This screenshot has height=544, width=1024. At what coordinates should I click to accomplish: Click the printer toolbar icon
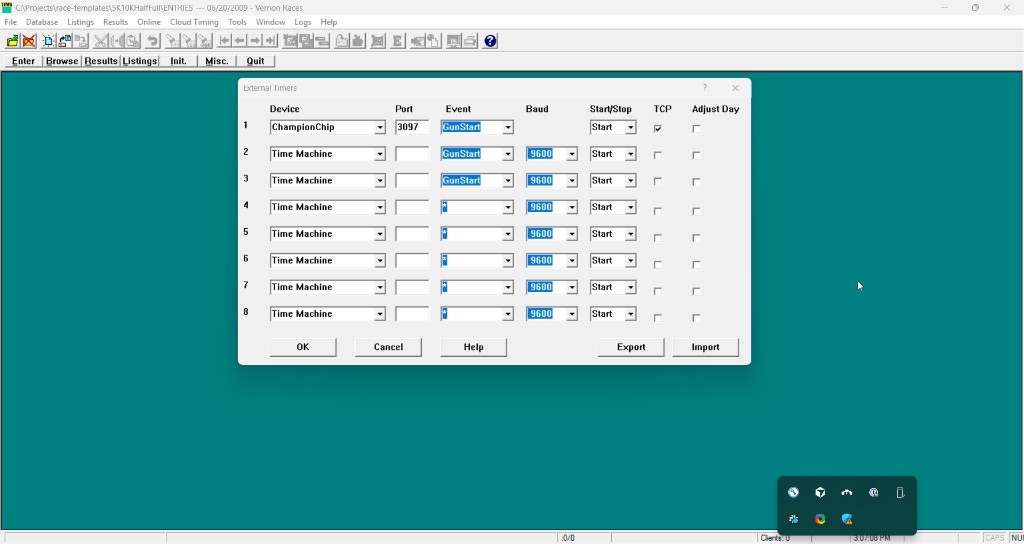tap(470, 41)
